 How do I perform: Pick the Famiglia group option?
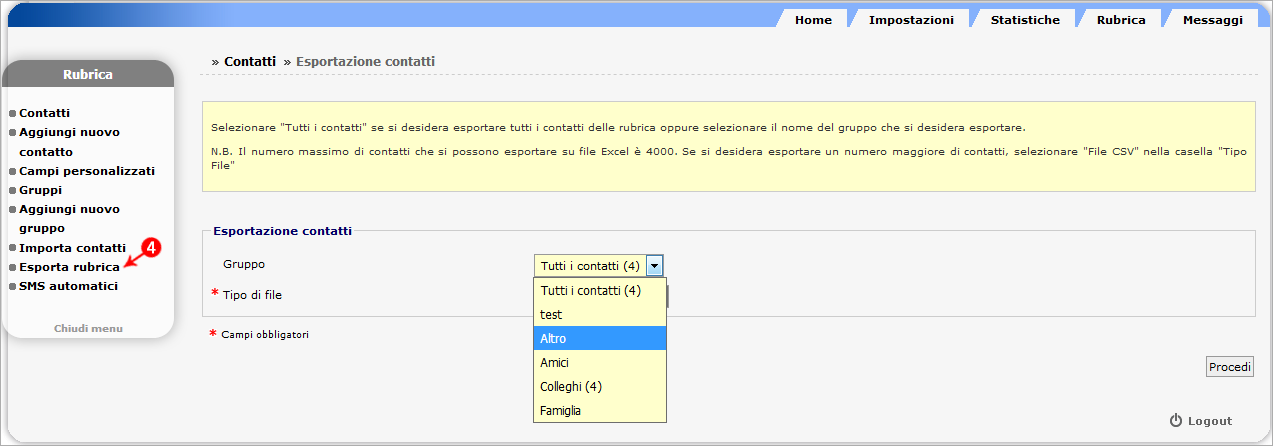click(x=600, y=411)
